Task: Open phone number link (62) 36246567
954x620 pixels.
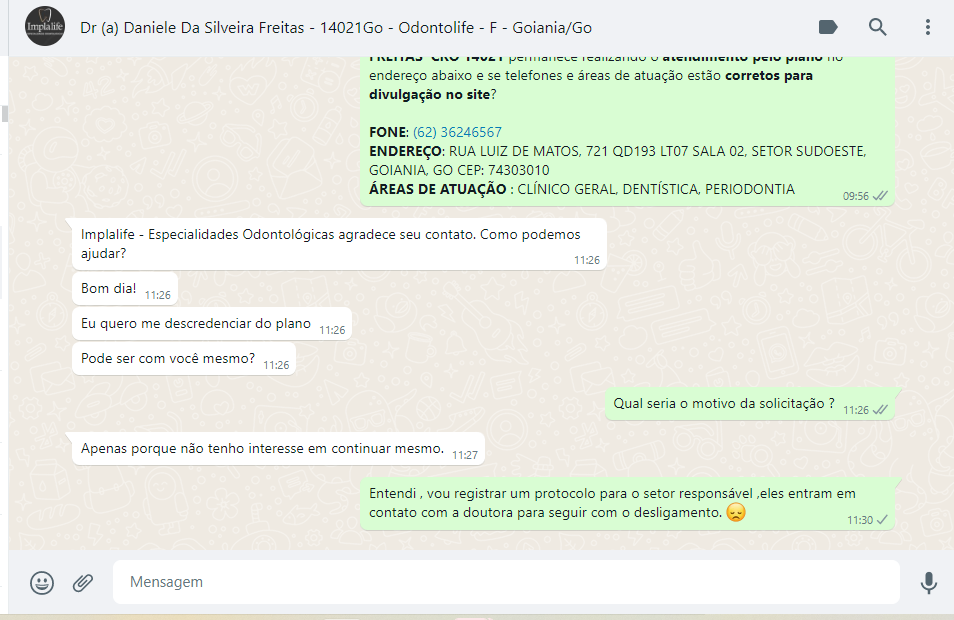Action: (458, 132)
